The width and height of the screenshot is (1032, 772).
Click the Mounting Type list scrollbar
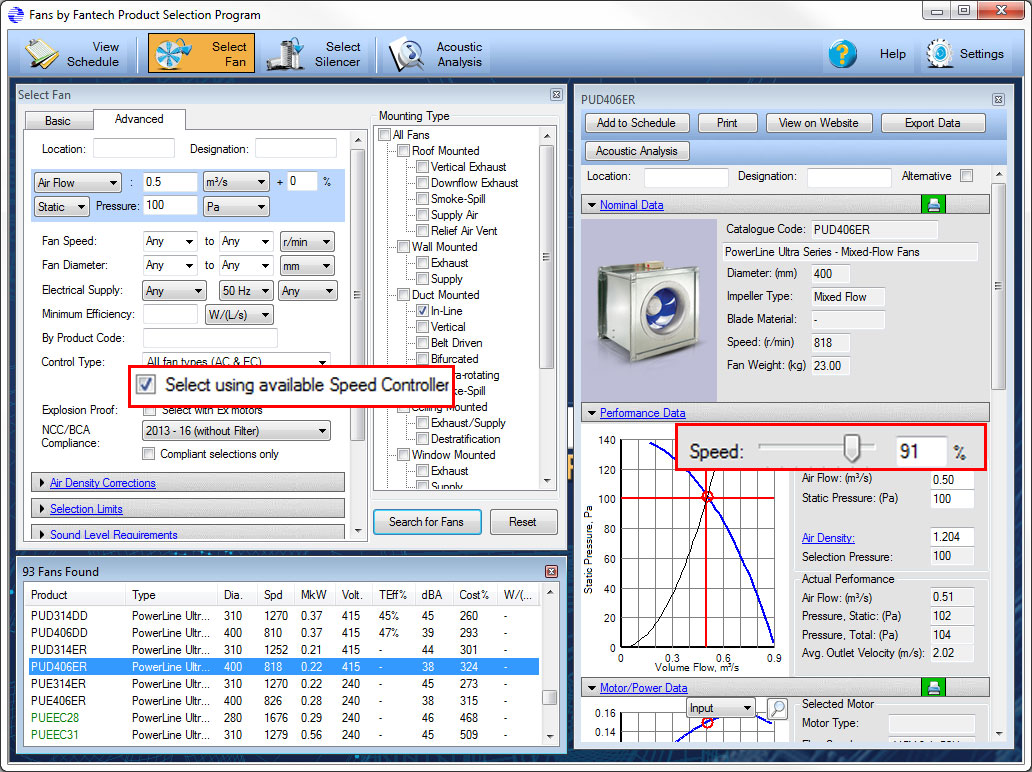pos(546,257)
